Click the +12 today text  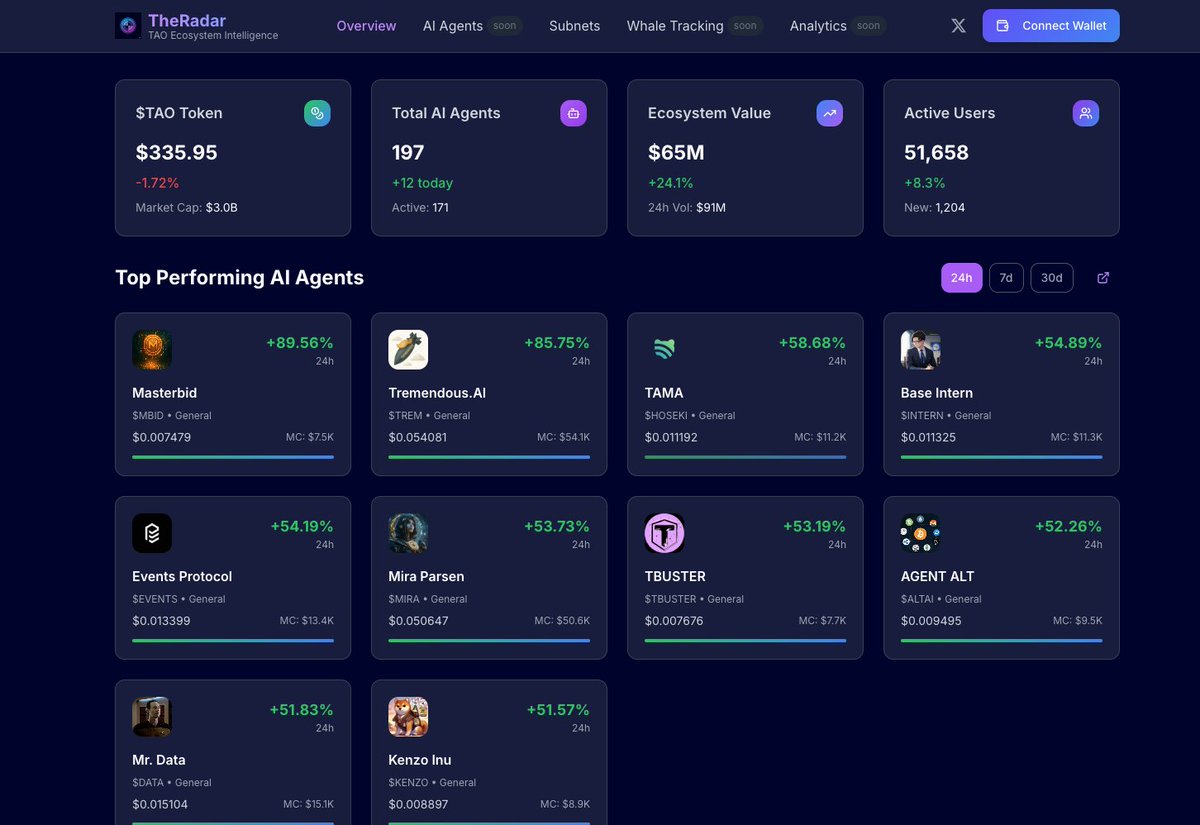coord(422,183)
